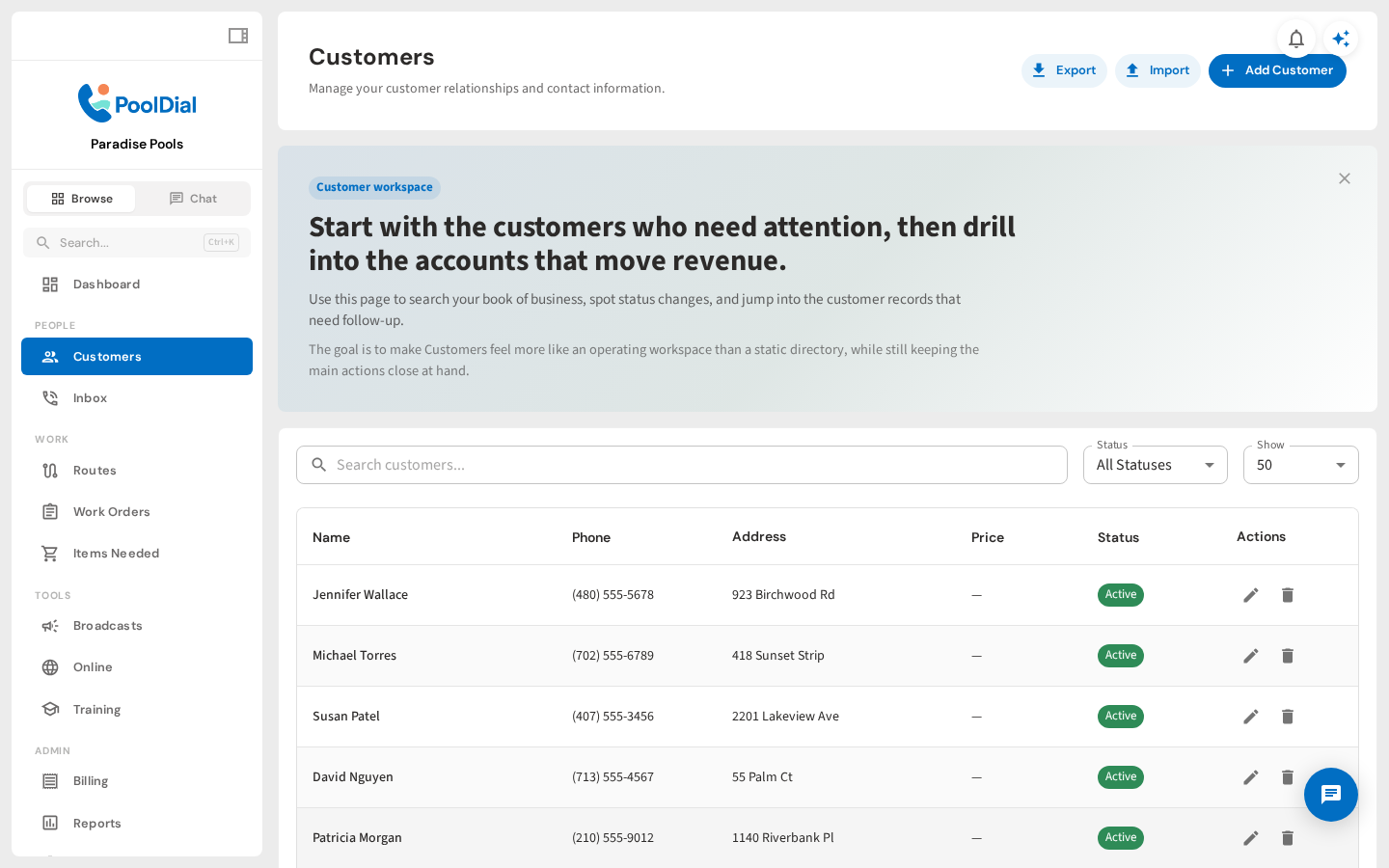Close the Customer workspace banner
1389x868 pixels.
(x=1345, y=178)
